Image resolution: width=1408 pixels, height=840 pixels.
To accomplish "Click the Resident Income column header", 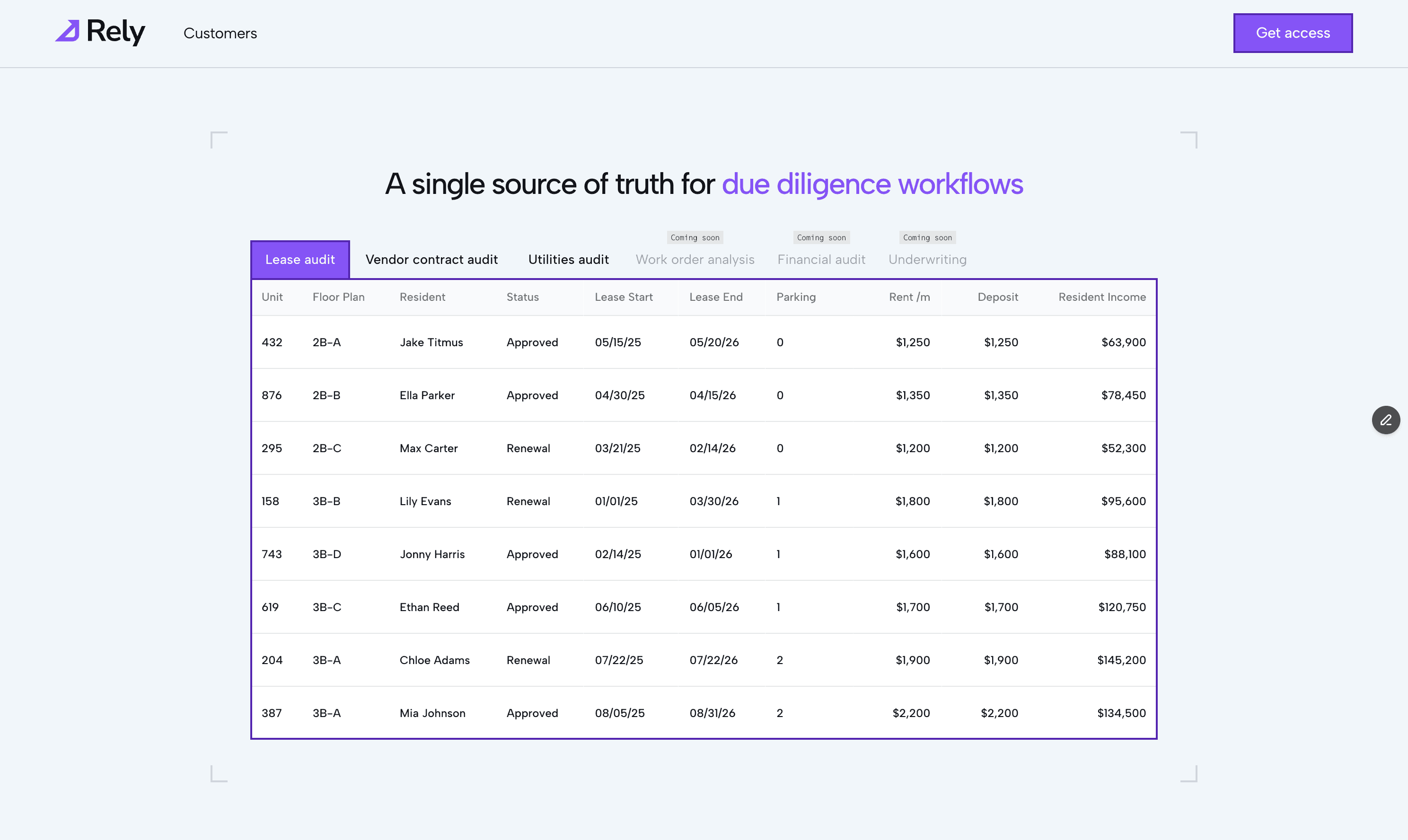I will (x=1102, y=297).
